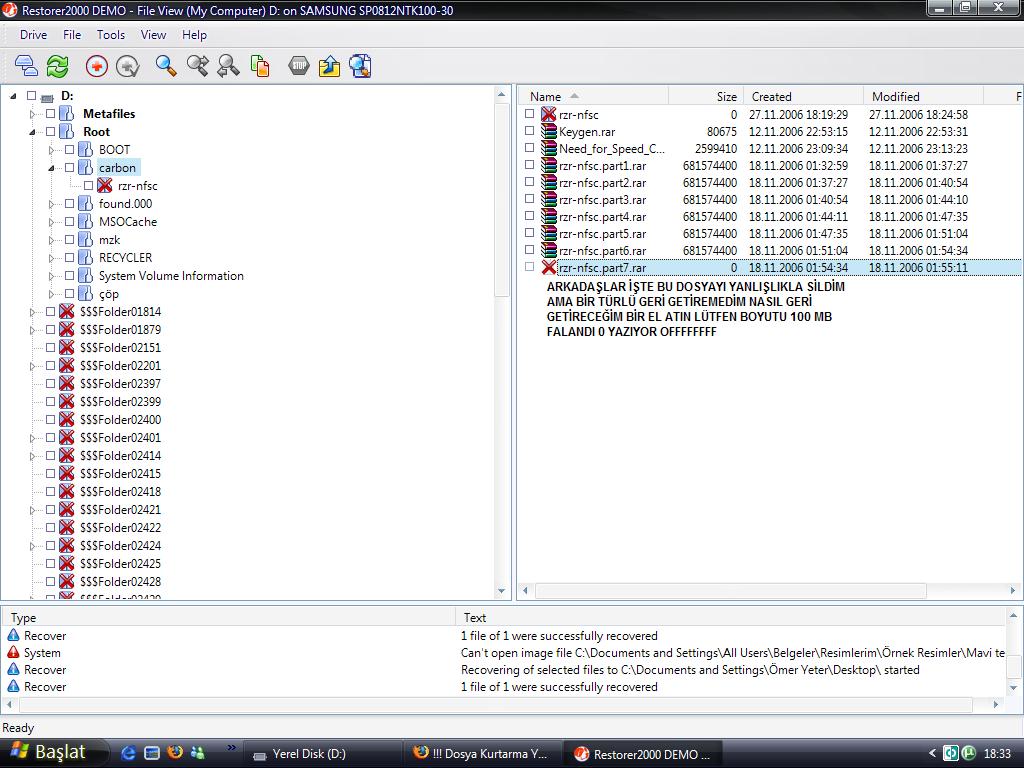Screen dimensions: 1024x768
Task: Sort files by the Name column
Action: tap(594, 96)
